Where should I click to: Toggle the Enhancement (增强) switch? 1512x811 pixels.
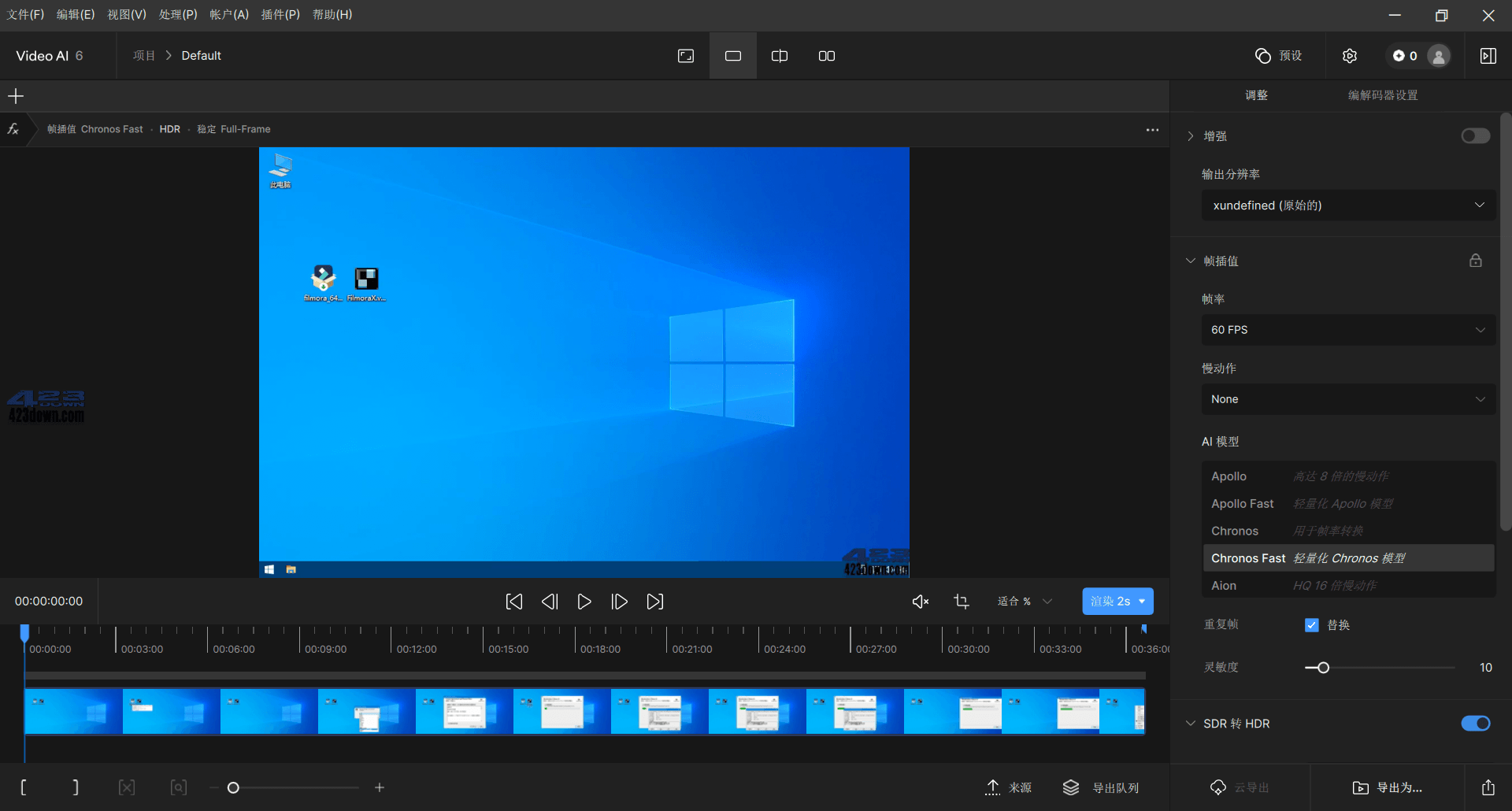pos(1476,136)
